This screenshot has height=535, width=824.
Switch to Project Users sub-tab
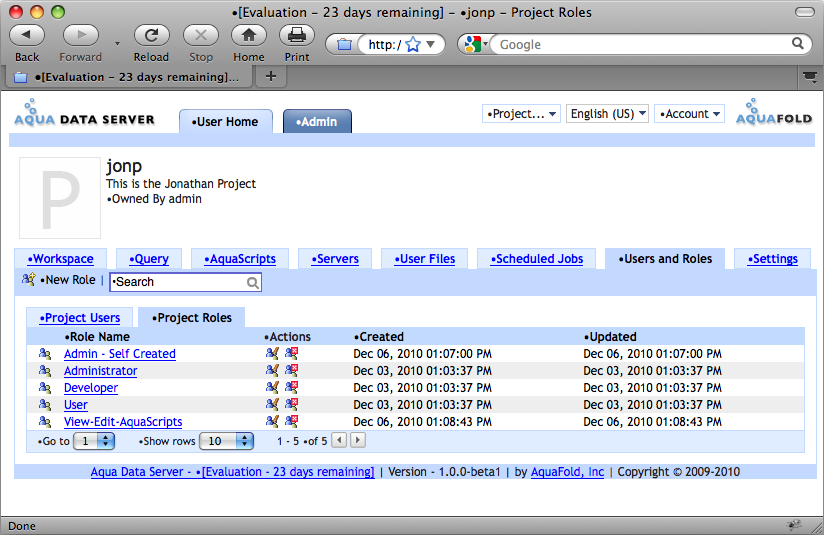coord(80,317)
